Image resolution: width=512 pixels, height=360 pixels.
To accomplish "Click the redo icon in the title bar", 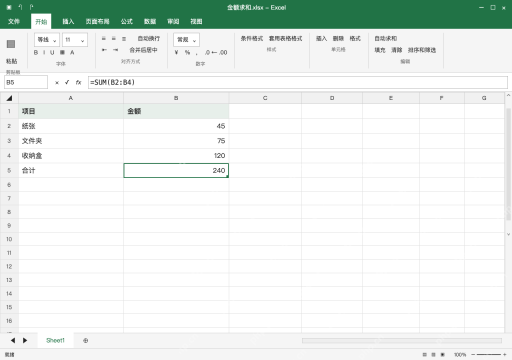I will pos(31,7).
